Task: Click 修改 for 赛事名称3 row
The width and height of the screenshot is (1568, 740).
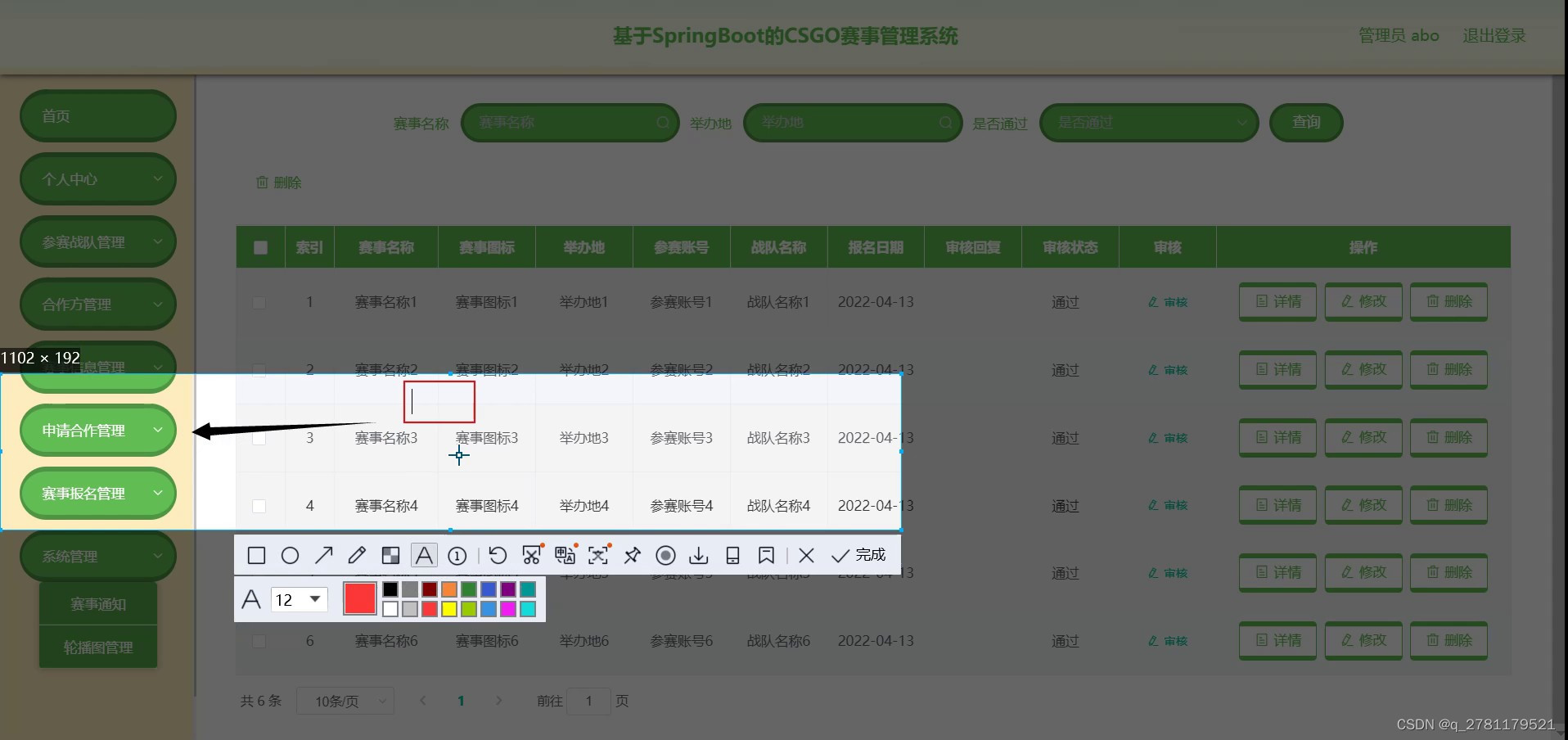Action: (1363, 438)
